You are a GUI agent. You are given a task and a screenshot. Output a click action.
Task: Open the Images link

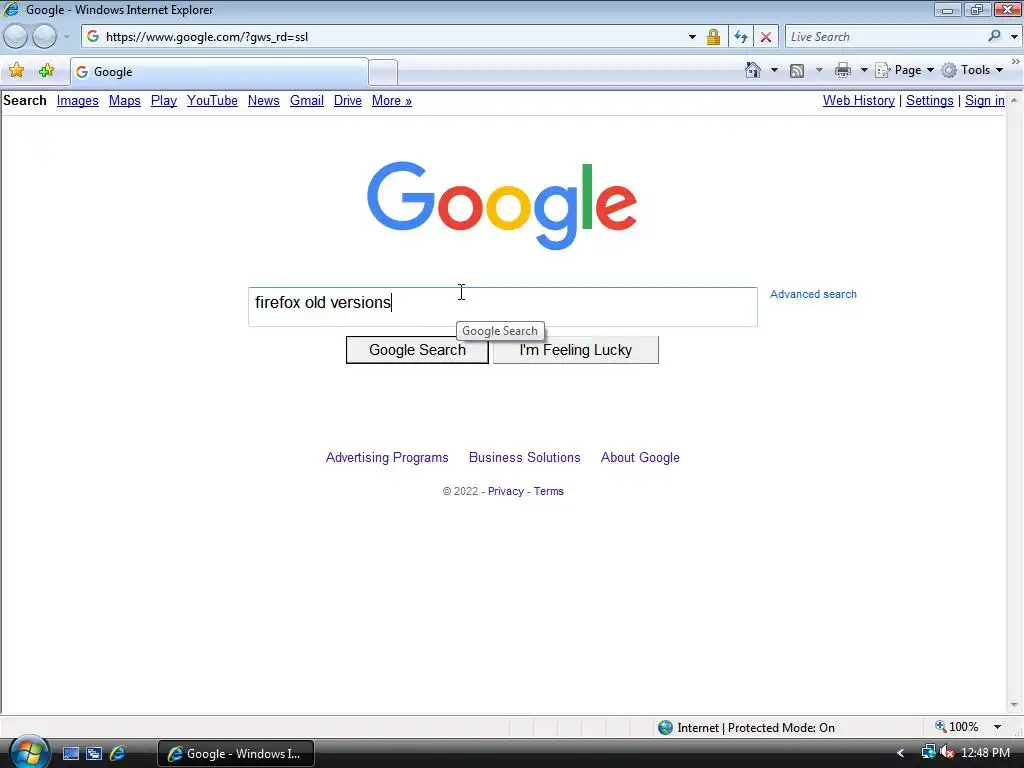coord(78,101)
